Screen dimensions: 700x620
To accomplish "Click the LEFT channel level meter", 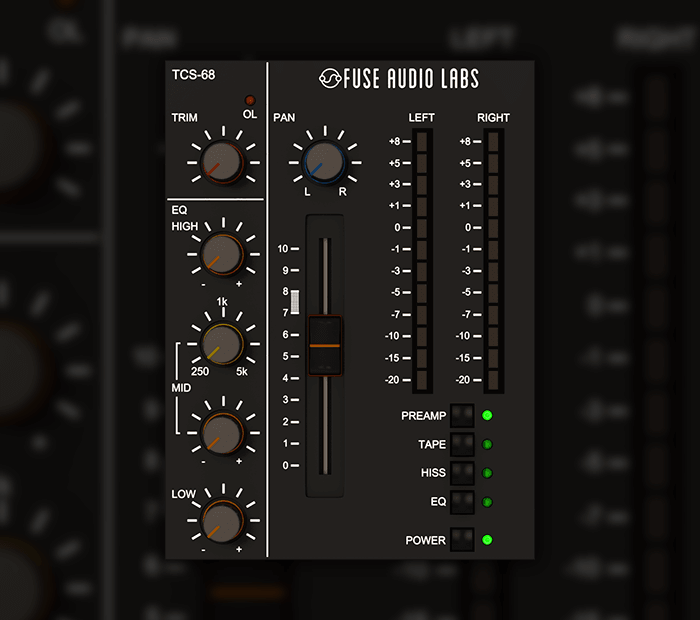I will [x=421, y=260].
